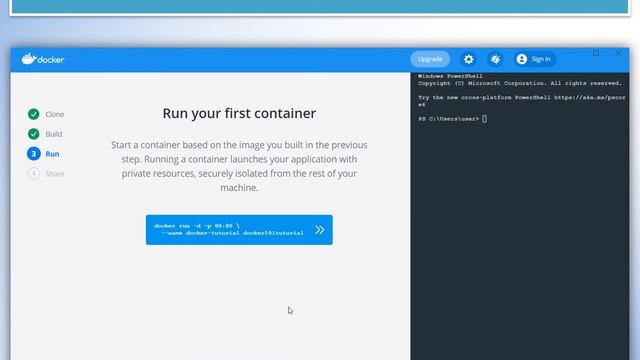
Task: Open Docker settings gear icon
Action: [469, 59]
